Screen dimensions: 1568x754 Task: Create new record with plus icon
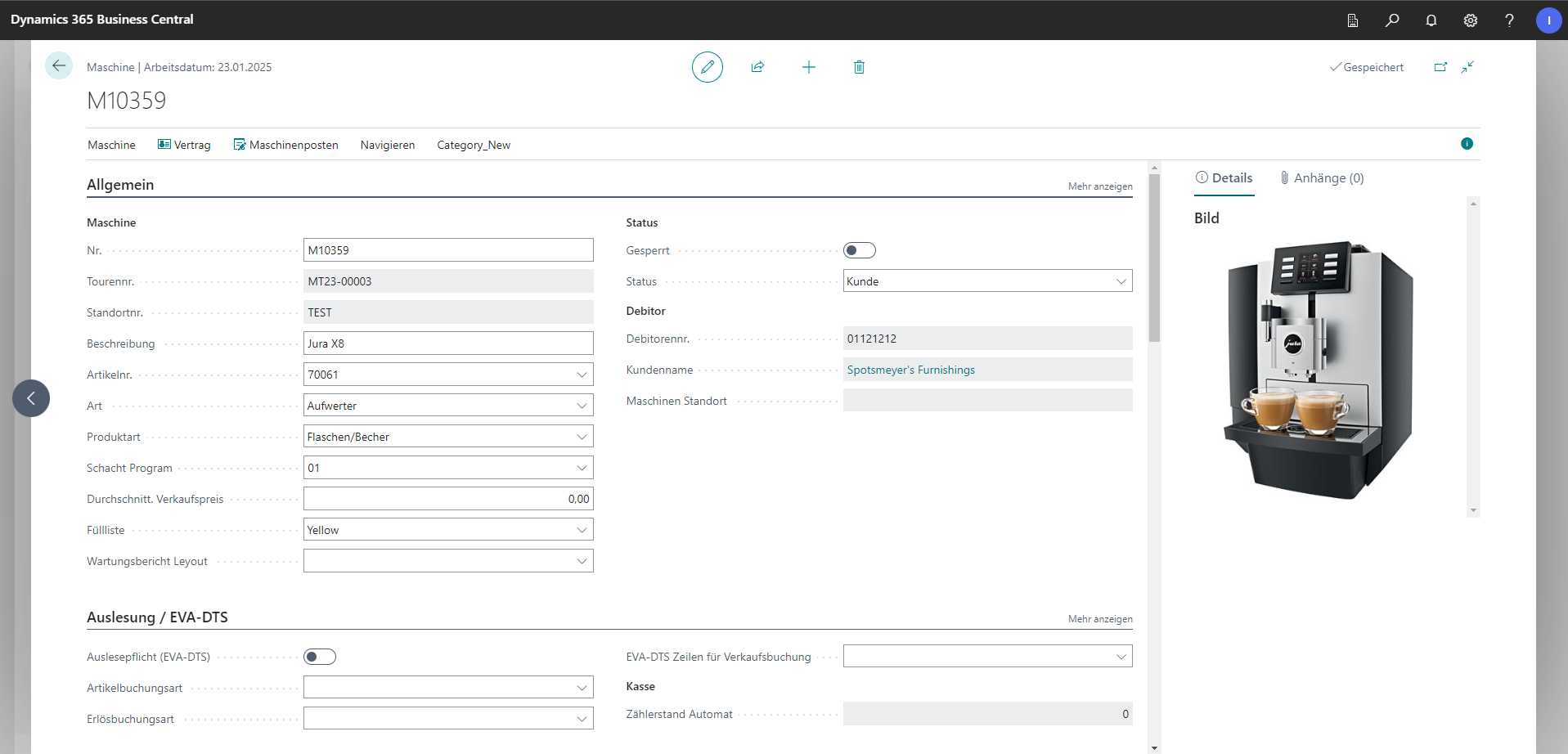click(808, 67)
